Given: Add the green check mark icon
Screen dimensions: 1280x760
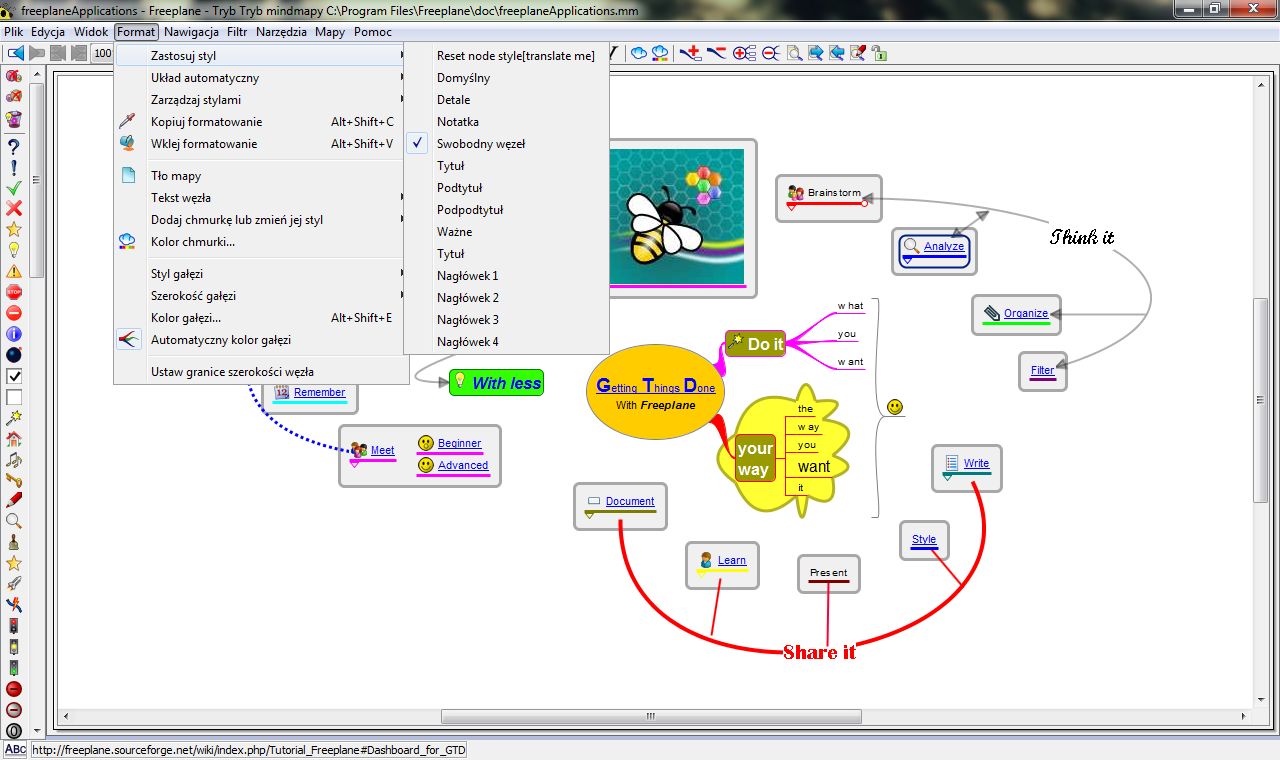Looking at the screenshot, I should pyautogui.click(x=14, y=188).
